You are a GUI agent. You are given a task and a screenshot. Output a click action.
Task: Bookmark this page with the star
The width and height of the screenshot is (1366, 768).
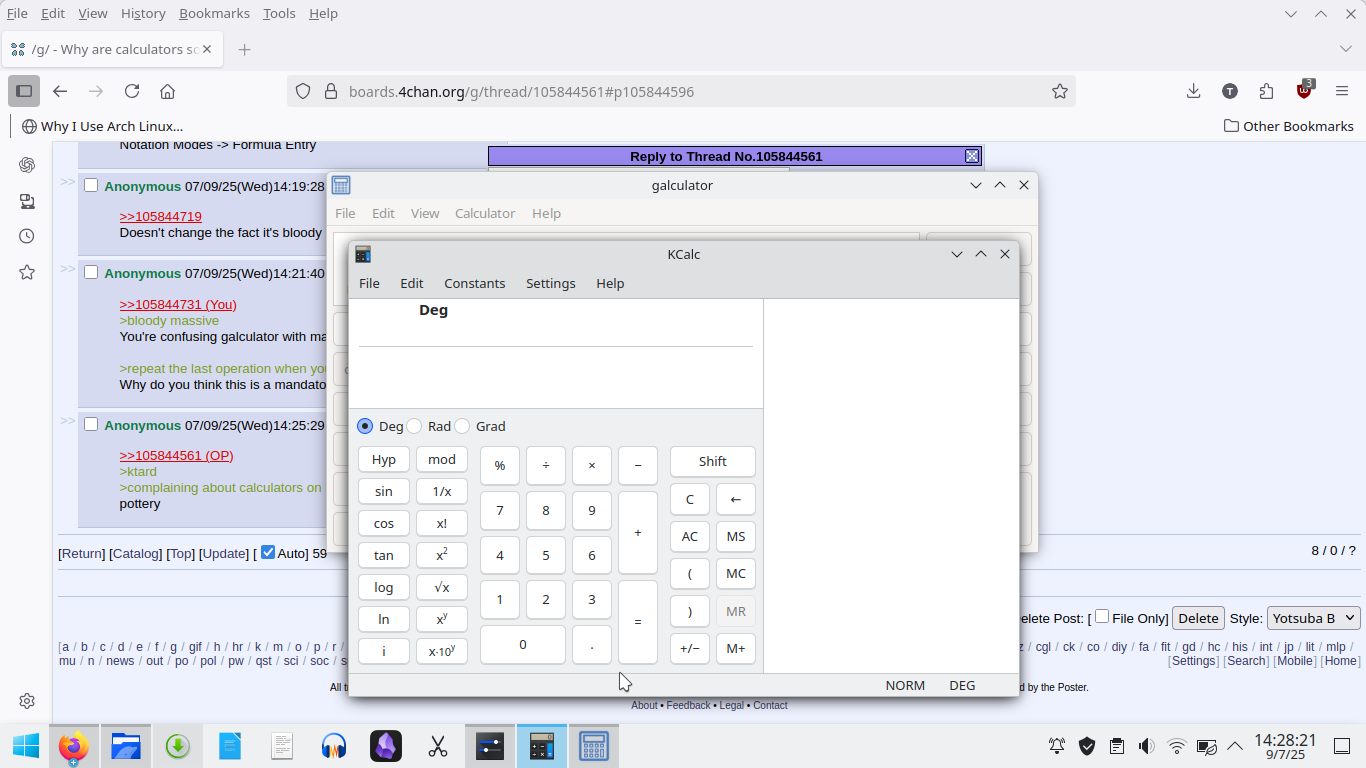pyautogui.click(x=1060, y=91)
